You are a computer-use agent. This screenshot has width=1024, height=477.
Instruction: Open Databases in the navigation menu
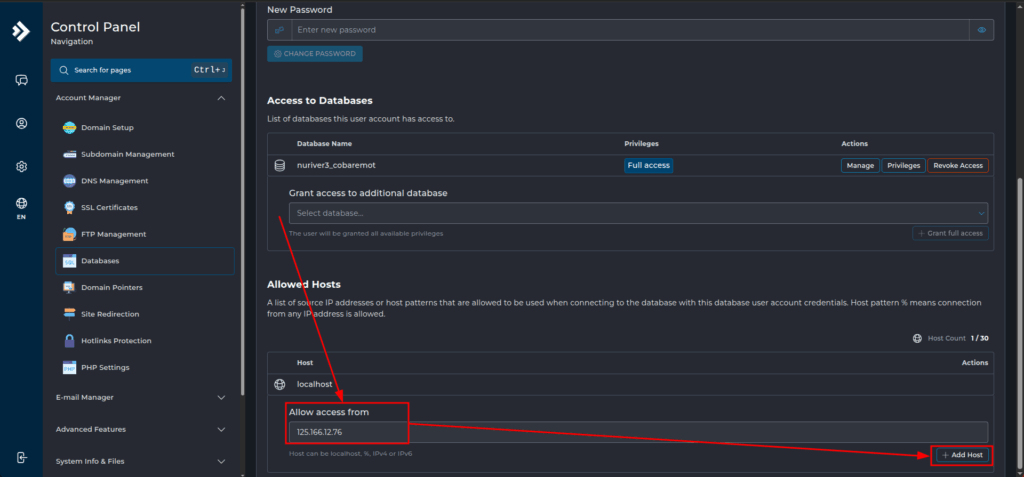[x=100, y=261]
